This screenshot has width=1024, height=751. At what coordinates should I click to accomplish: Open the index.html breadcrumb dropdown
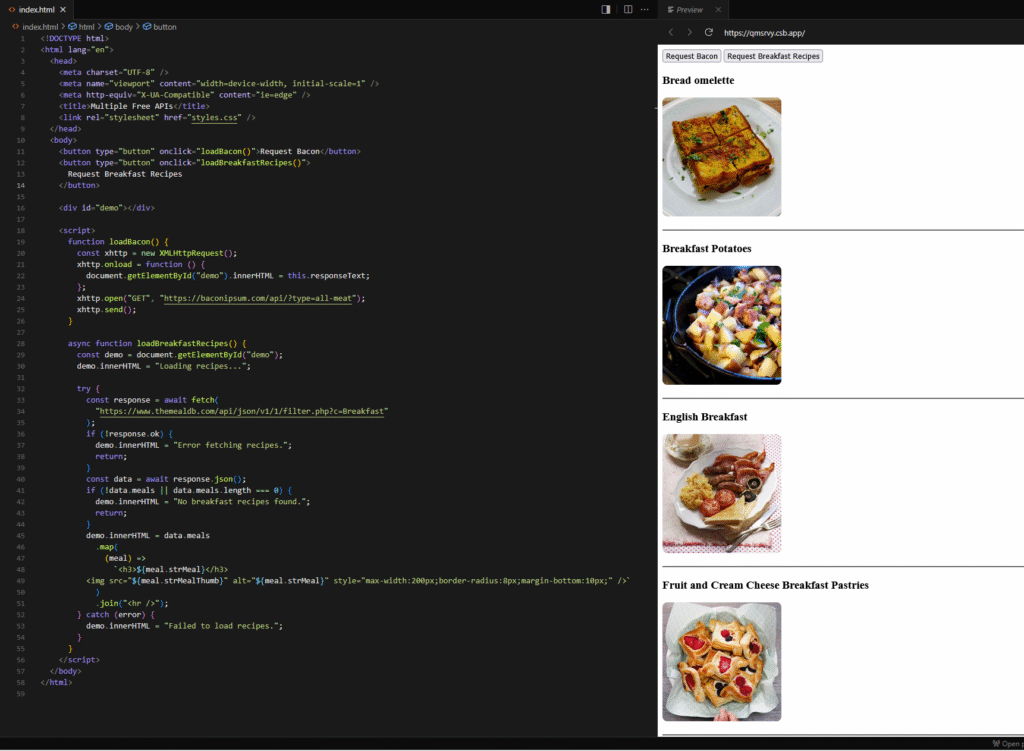point(40,26)
